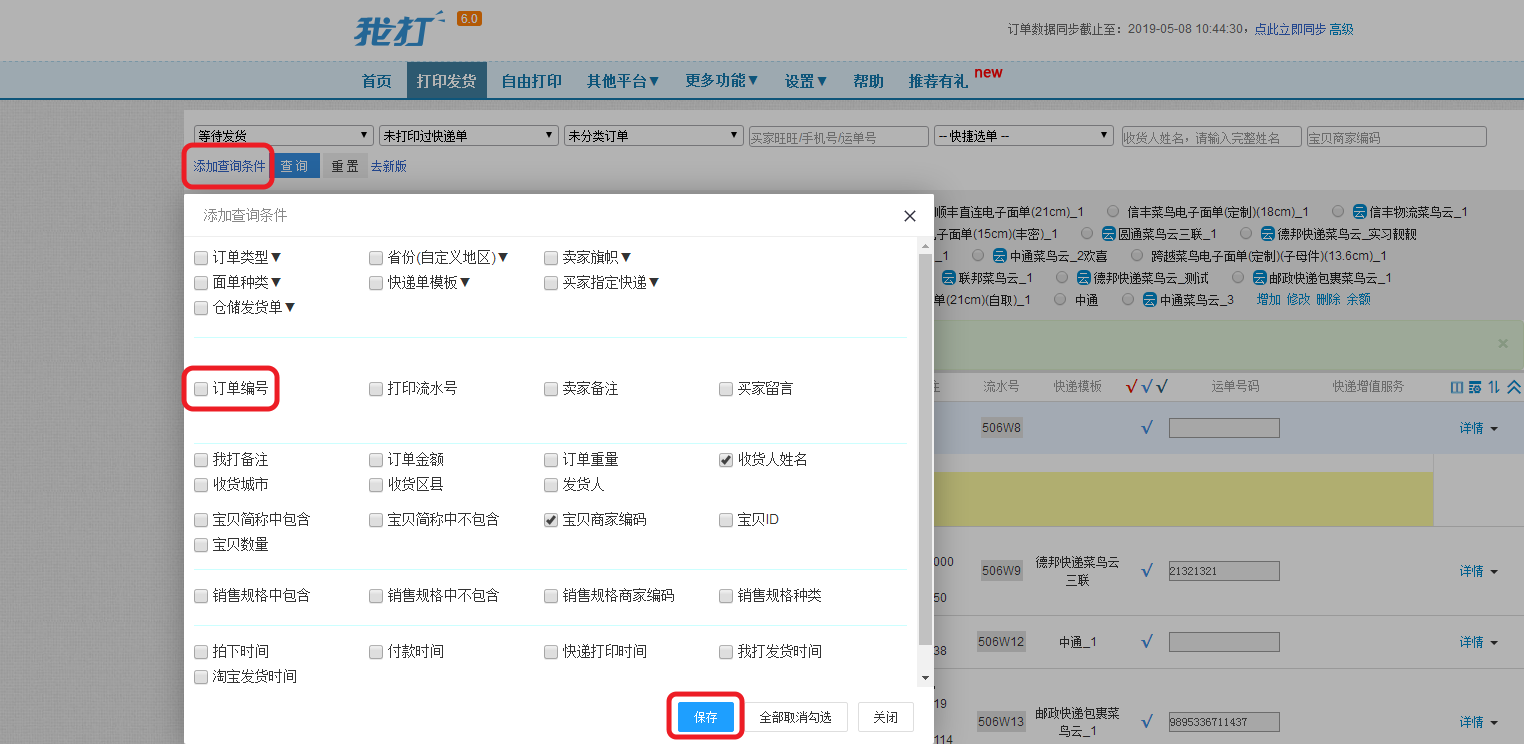Screen dimensions: 1524x744
Task: Click the 关闭 button in dialog
Action: pyautogui.click(x=885, y=717)
